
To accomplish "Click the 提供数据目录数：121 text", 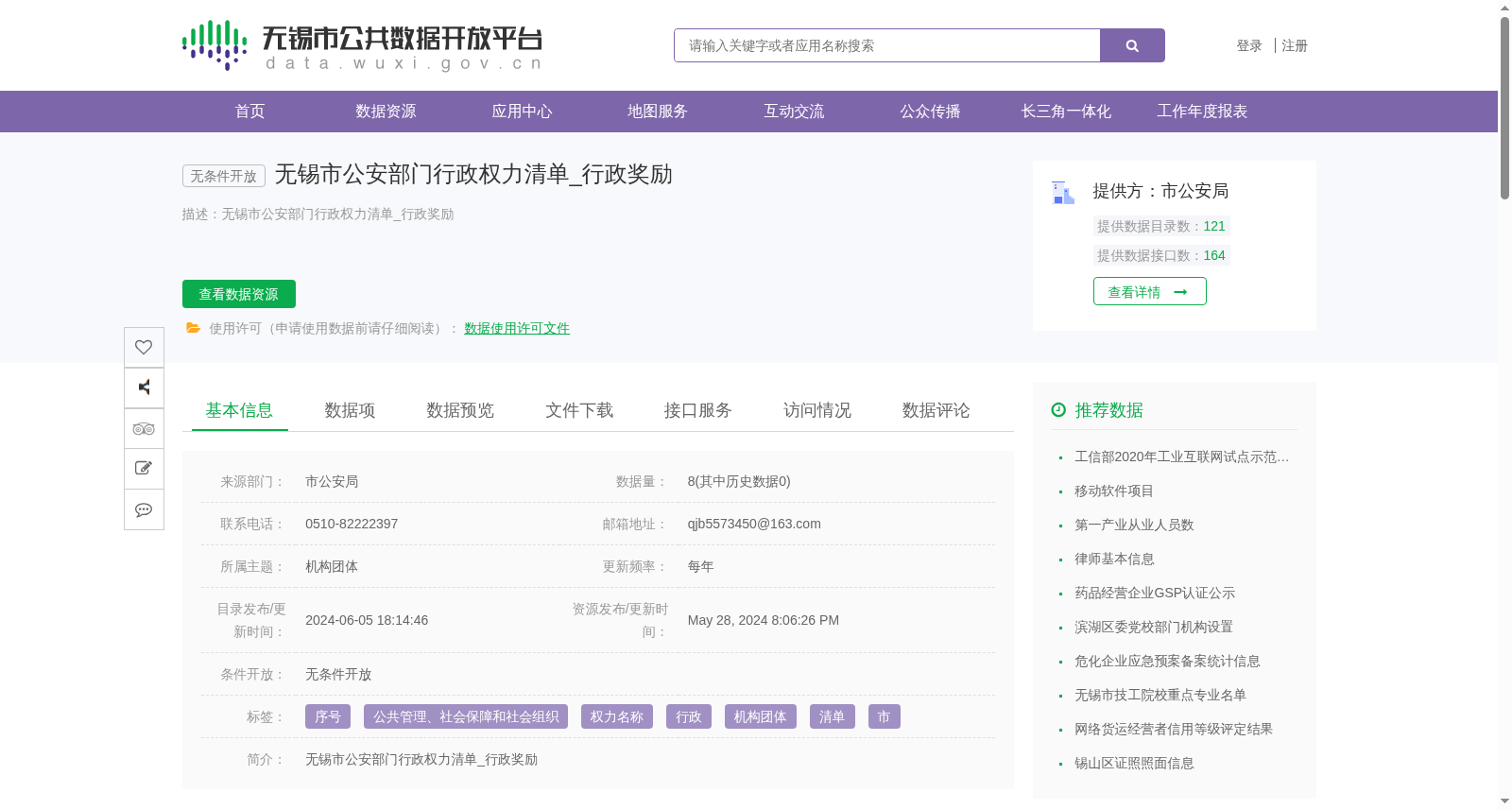I will pos(1161,226).
